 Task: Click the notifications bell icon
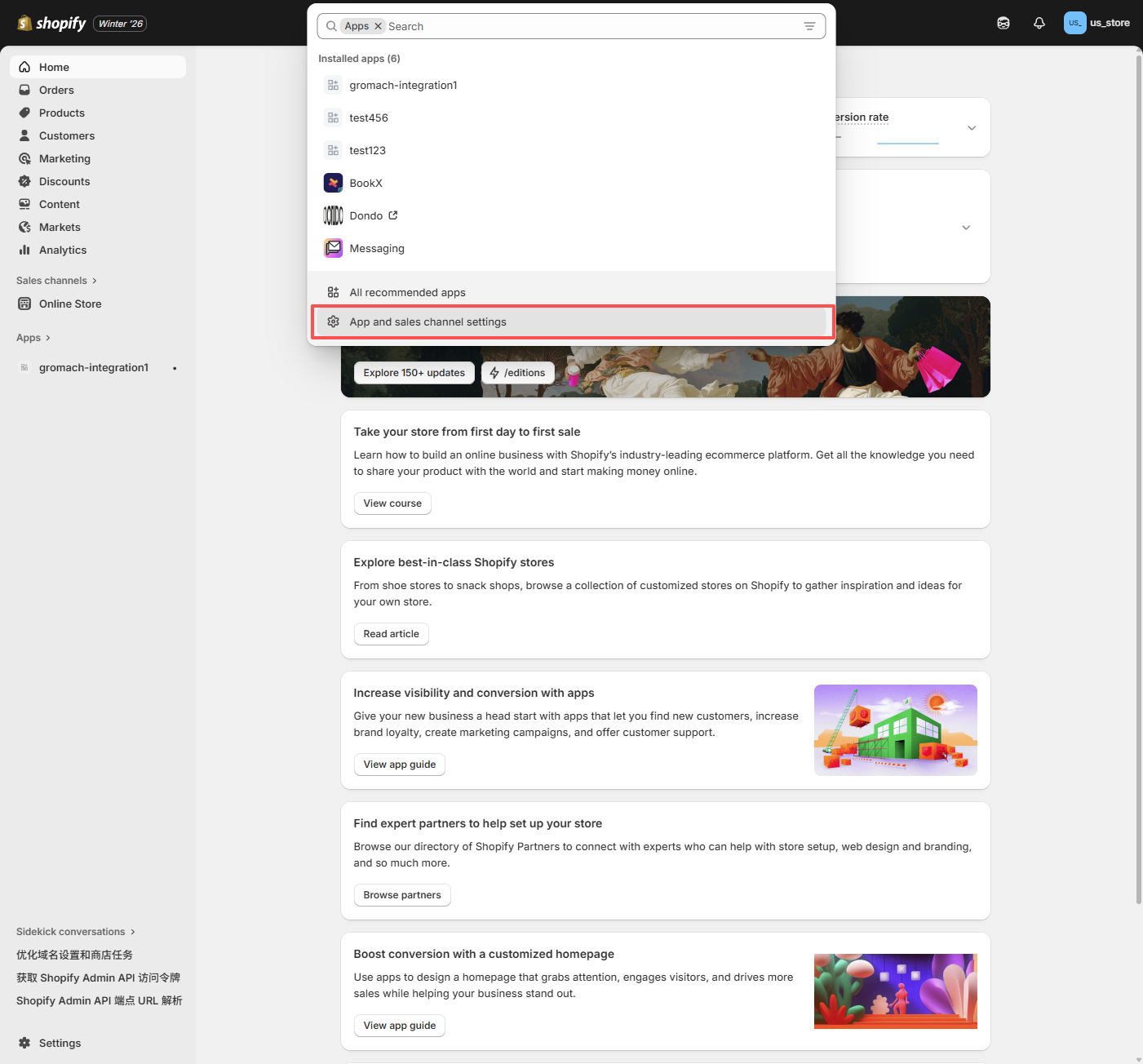(1039, 23)
